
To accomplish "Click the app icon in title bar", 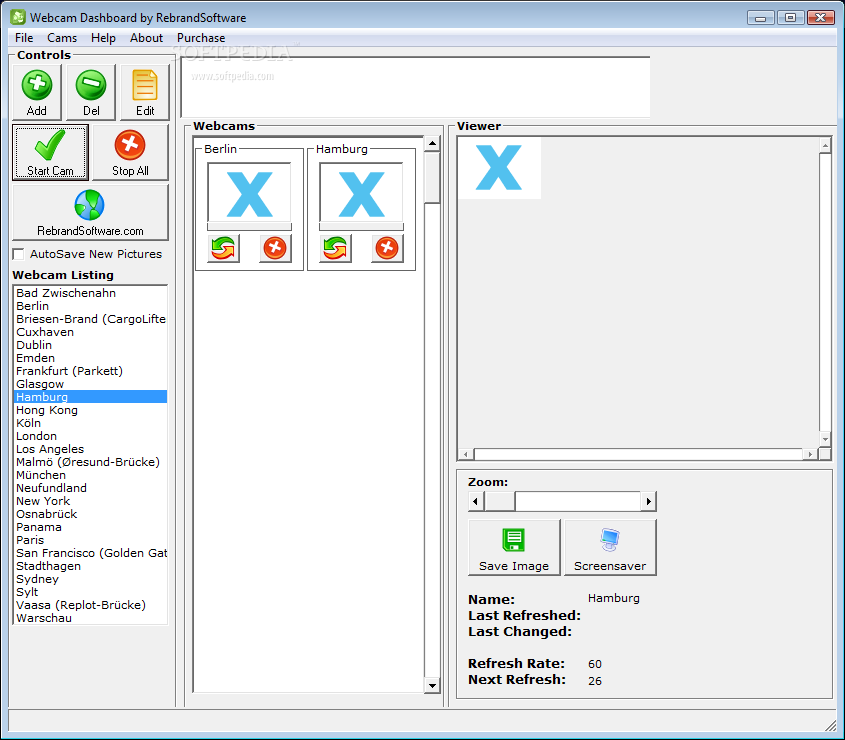I will coord(18,17).
